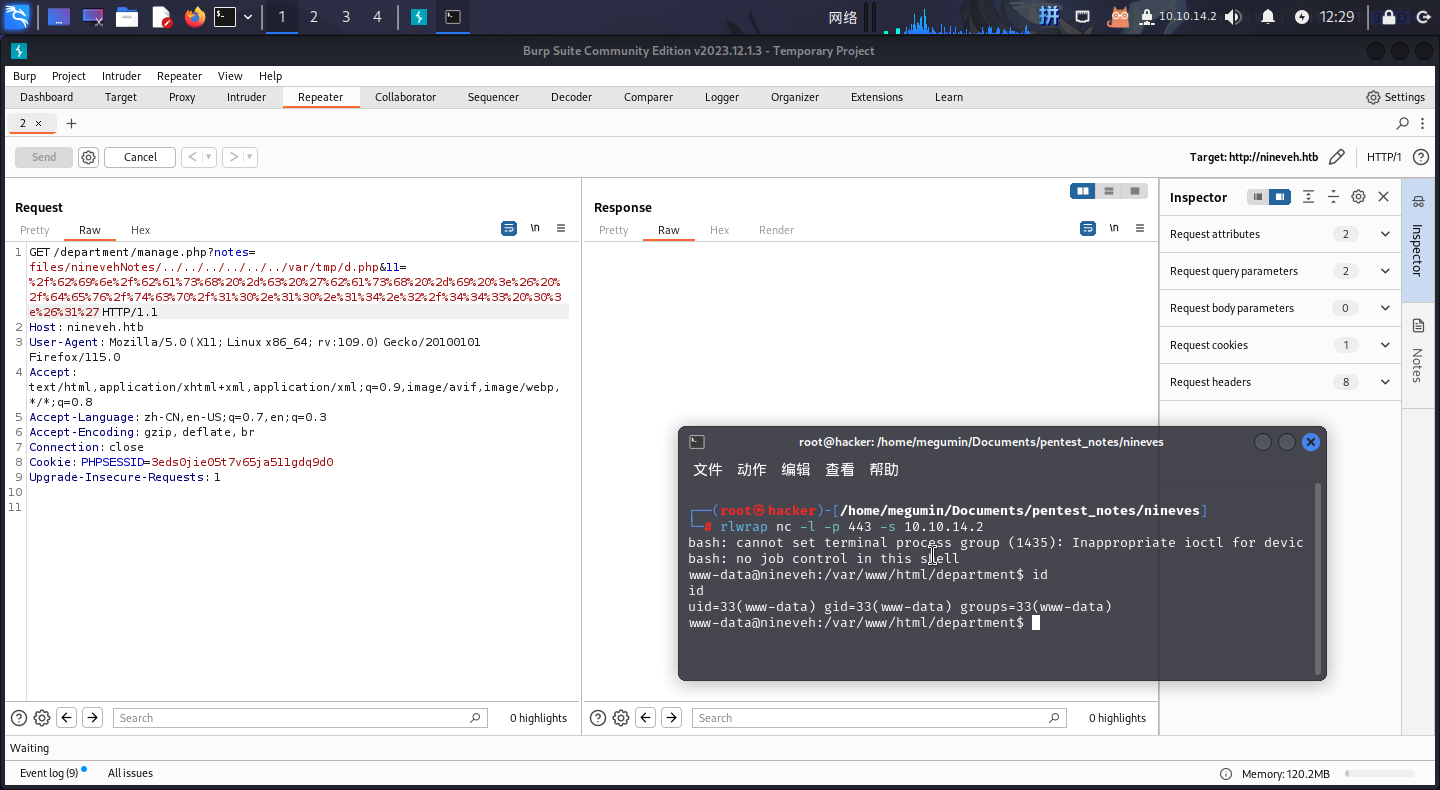The height and width of the screenshot is (790, 1440).
Task: Switch to the Proxy tab
Action: pos(182,97)
